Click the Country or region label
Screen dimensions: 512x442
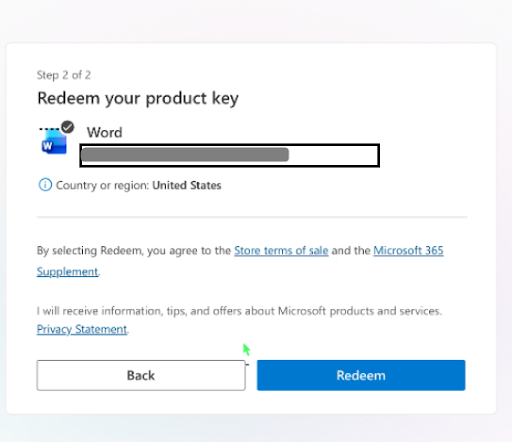point(102,185)
